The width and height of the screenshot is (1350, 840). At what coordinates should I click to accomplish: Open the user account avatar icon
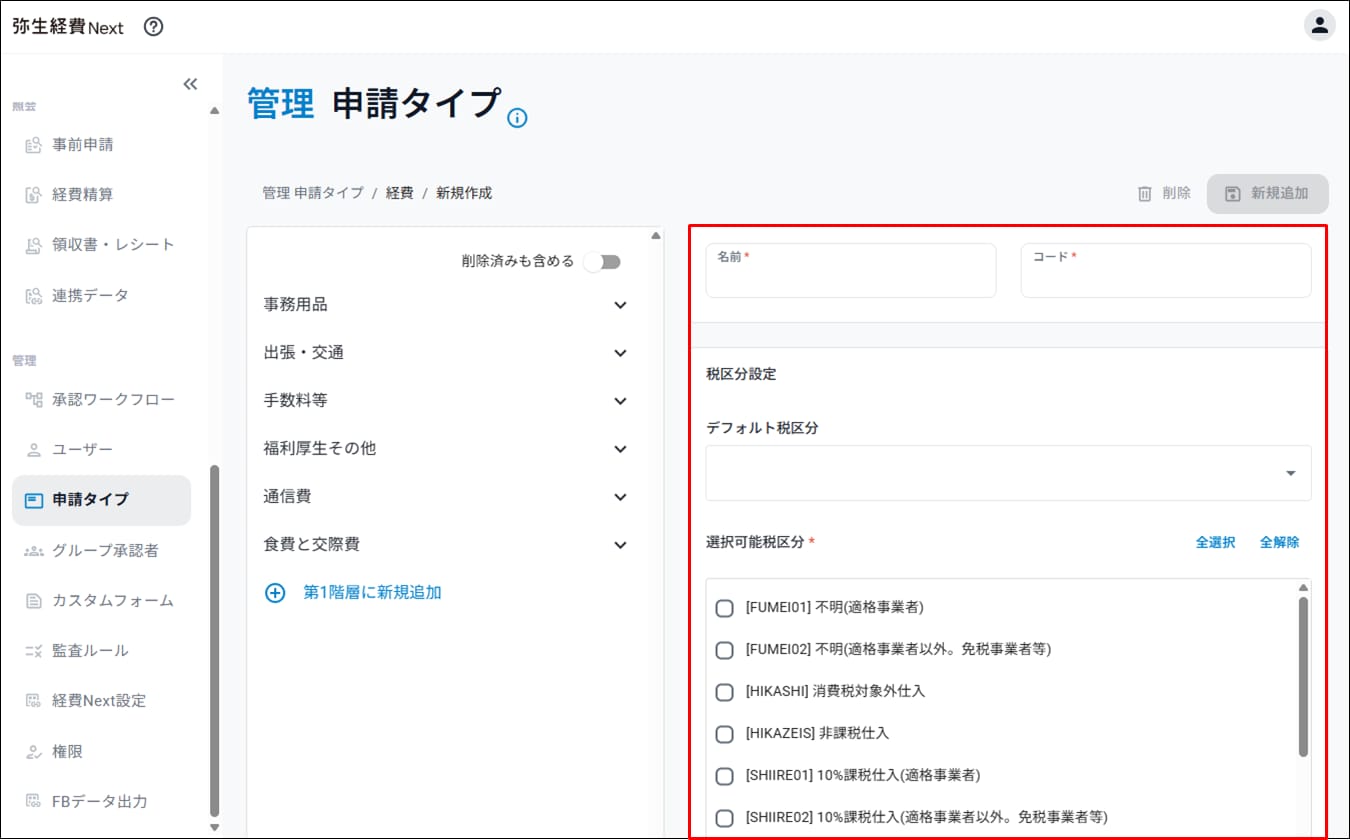tap(1319, 26)
